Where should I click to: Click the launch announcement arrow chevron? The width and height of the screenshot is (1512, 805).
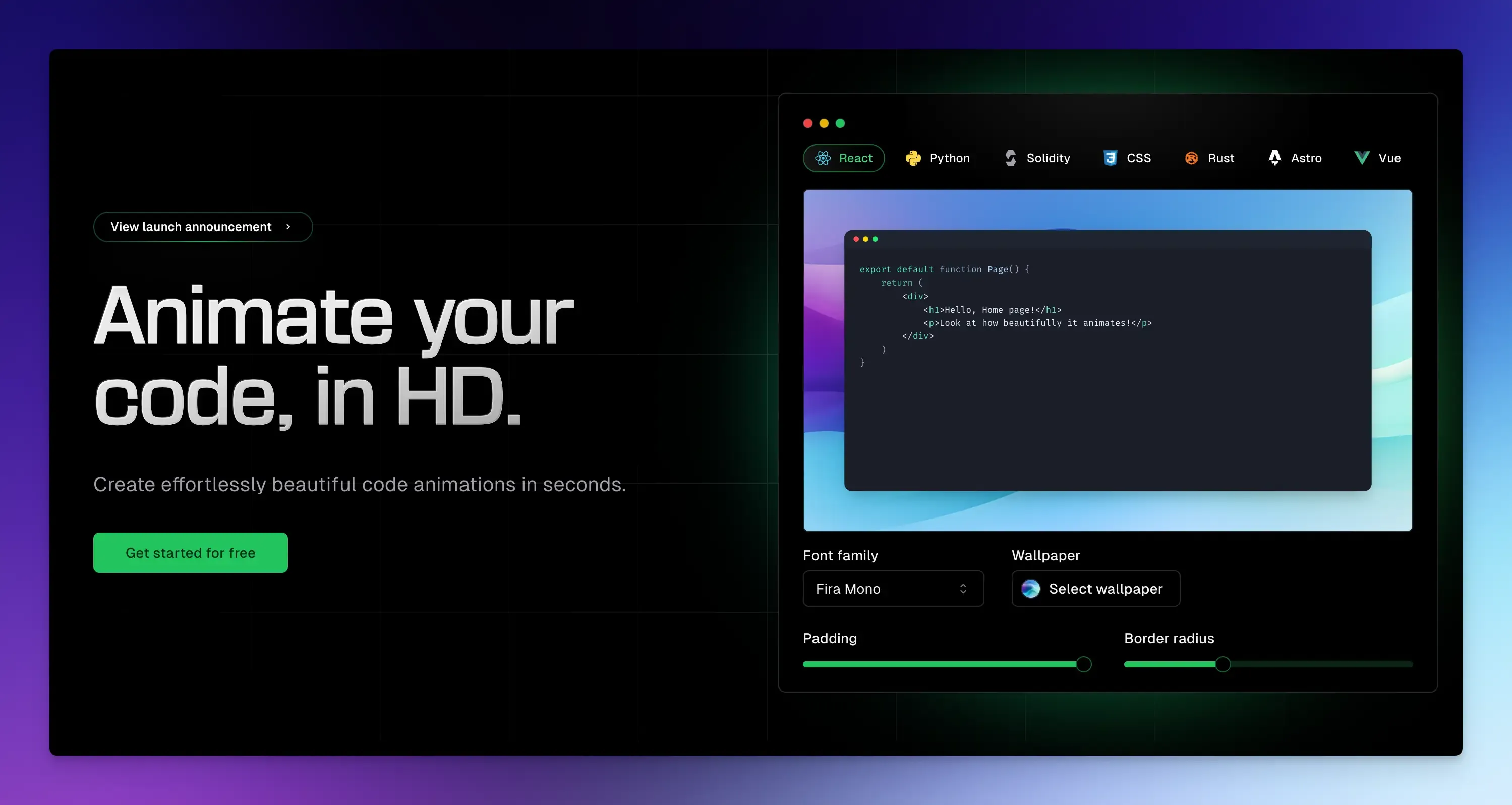288,226
